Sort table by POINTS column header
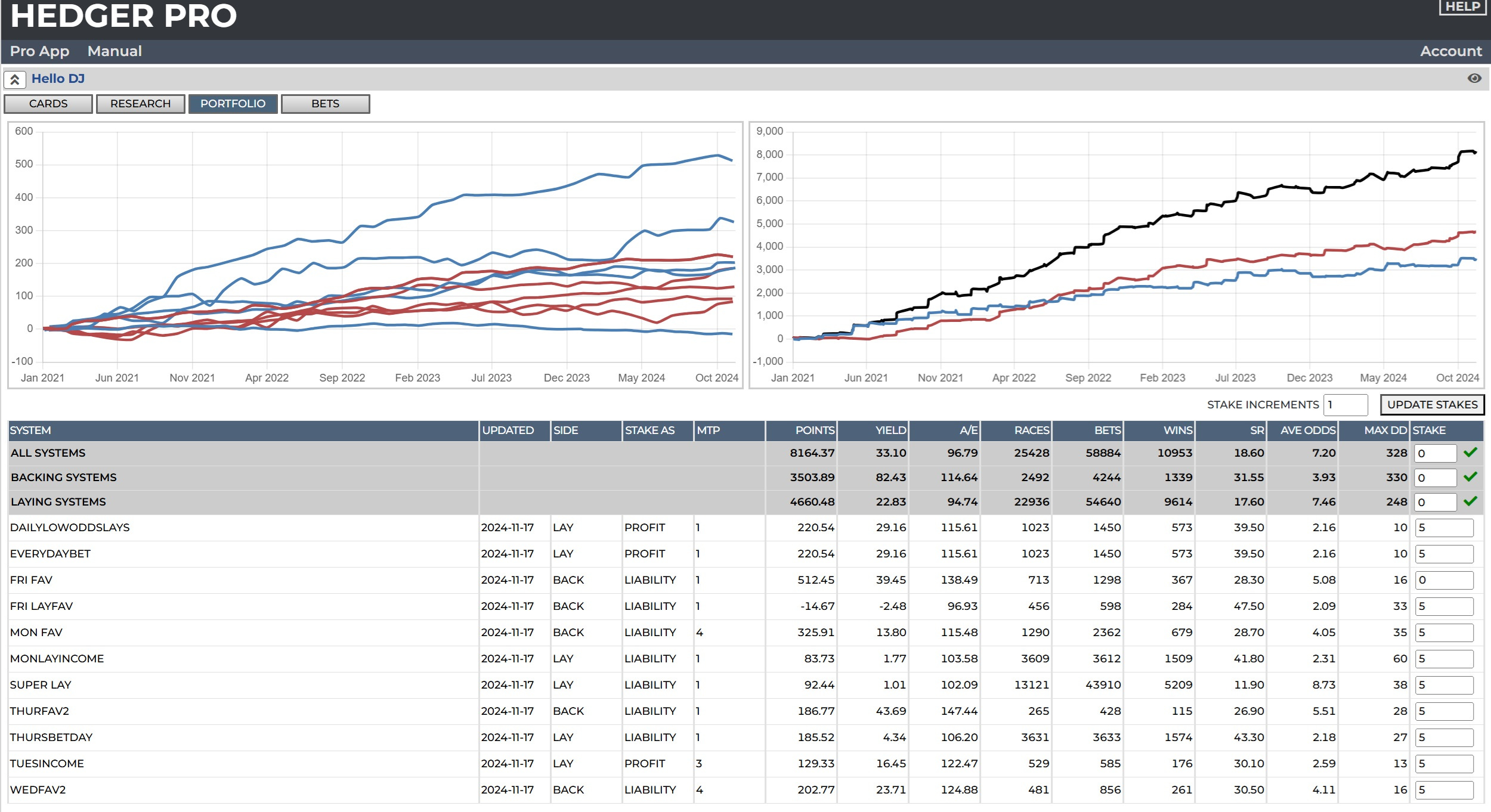Image resolution: width=1491 pixels, height=812 pixels. click(x=814, y=430)
